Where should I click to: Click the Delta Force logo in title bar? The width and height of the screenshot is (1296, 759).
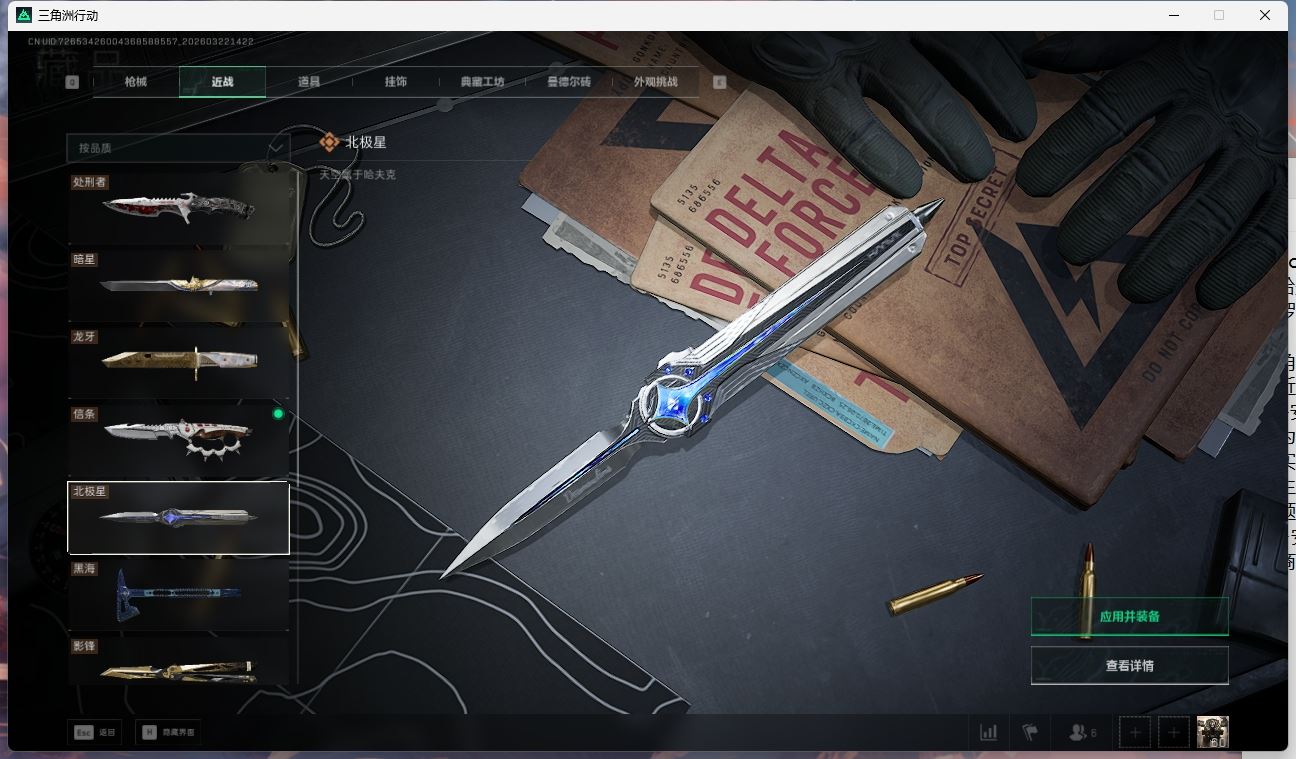(24, 15)
